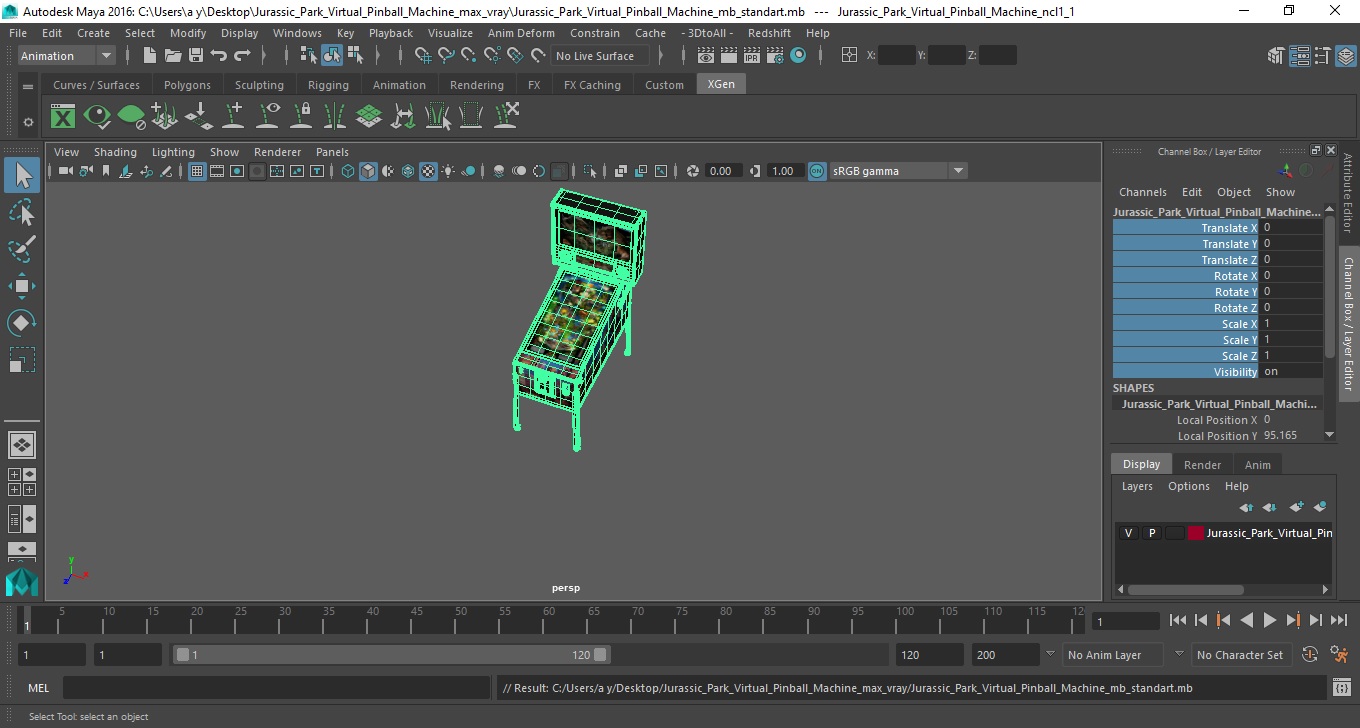Toggle wireframe shading cube in panel toolbar
The height and width of the screenshot is (728, 1360).
[348, 171]
